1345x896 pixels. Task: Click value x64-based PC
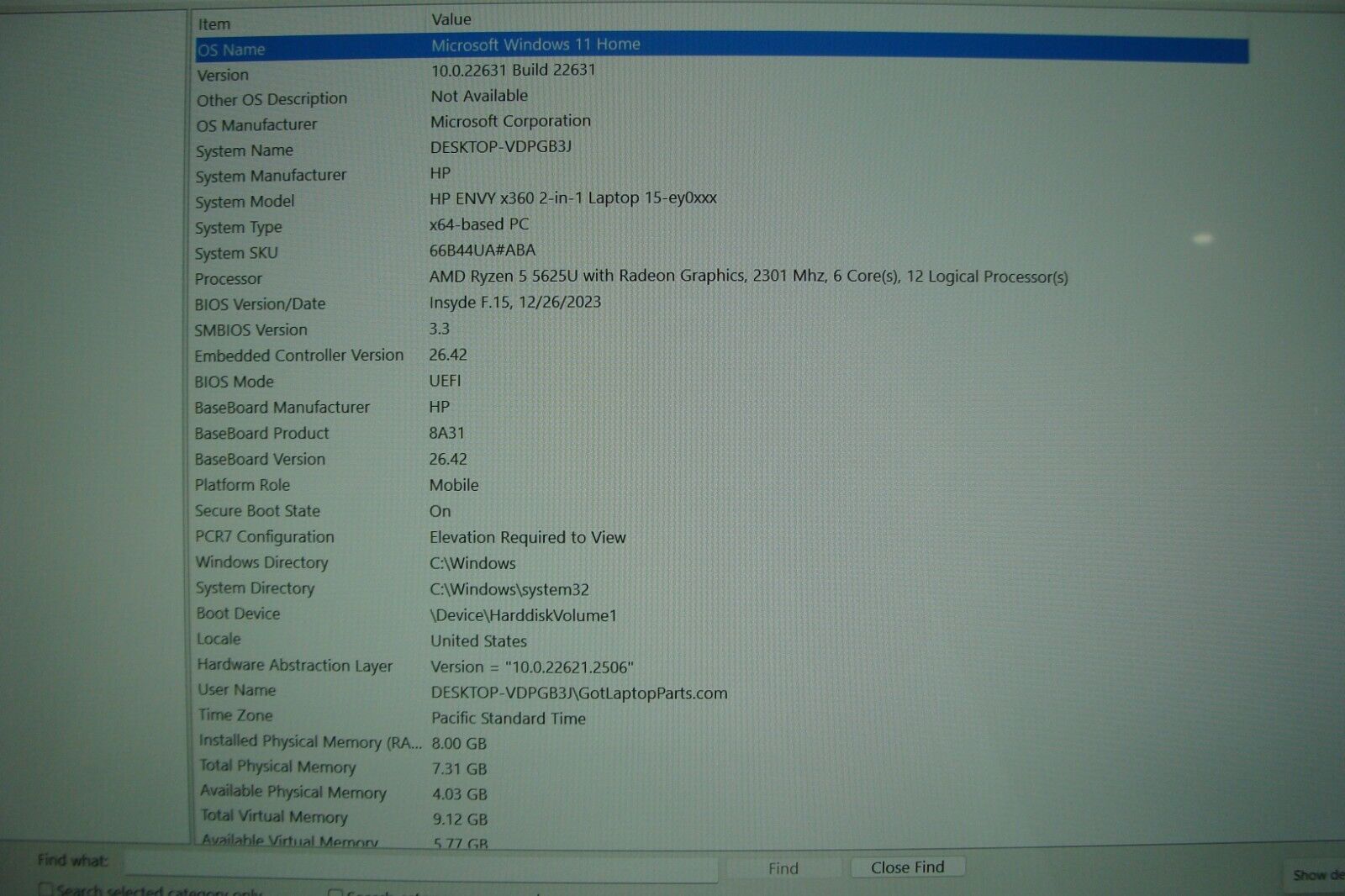(478, 224)
